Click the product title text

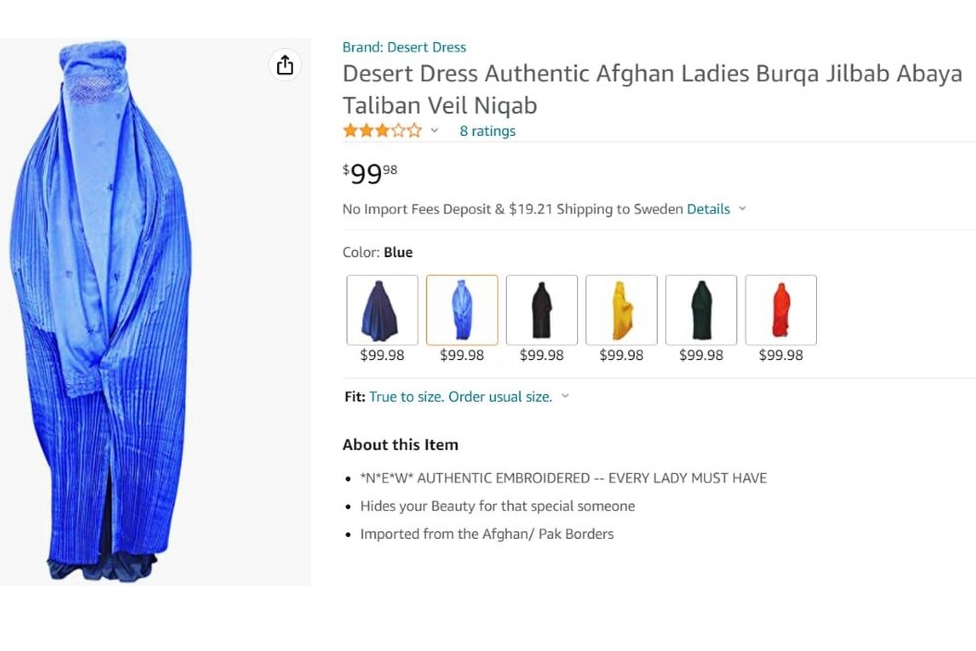click(652, 89)
